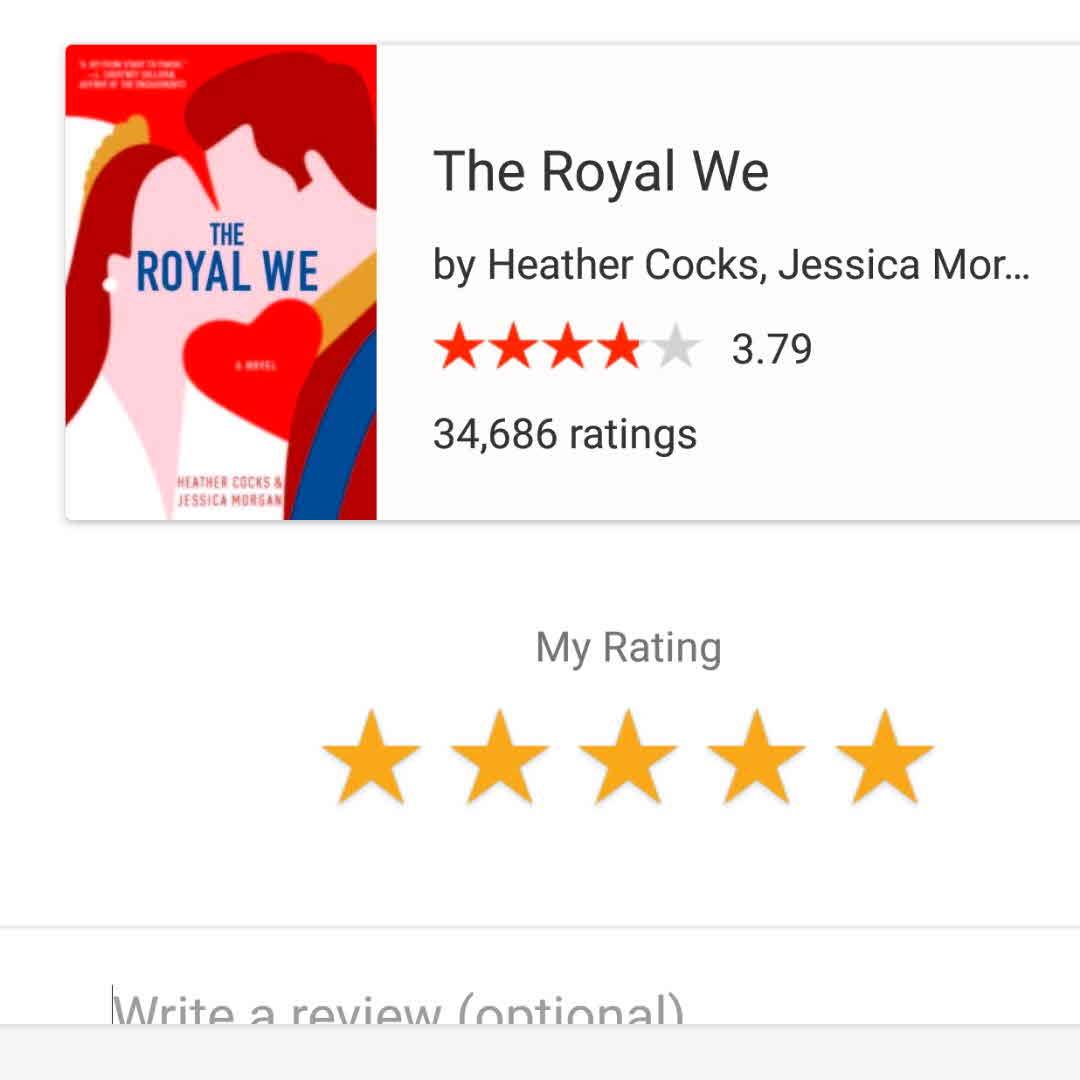Viewport: 1080px width, 1080px height.
Task: Set my rating to four stars
Action: click(756, 758)
